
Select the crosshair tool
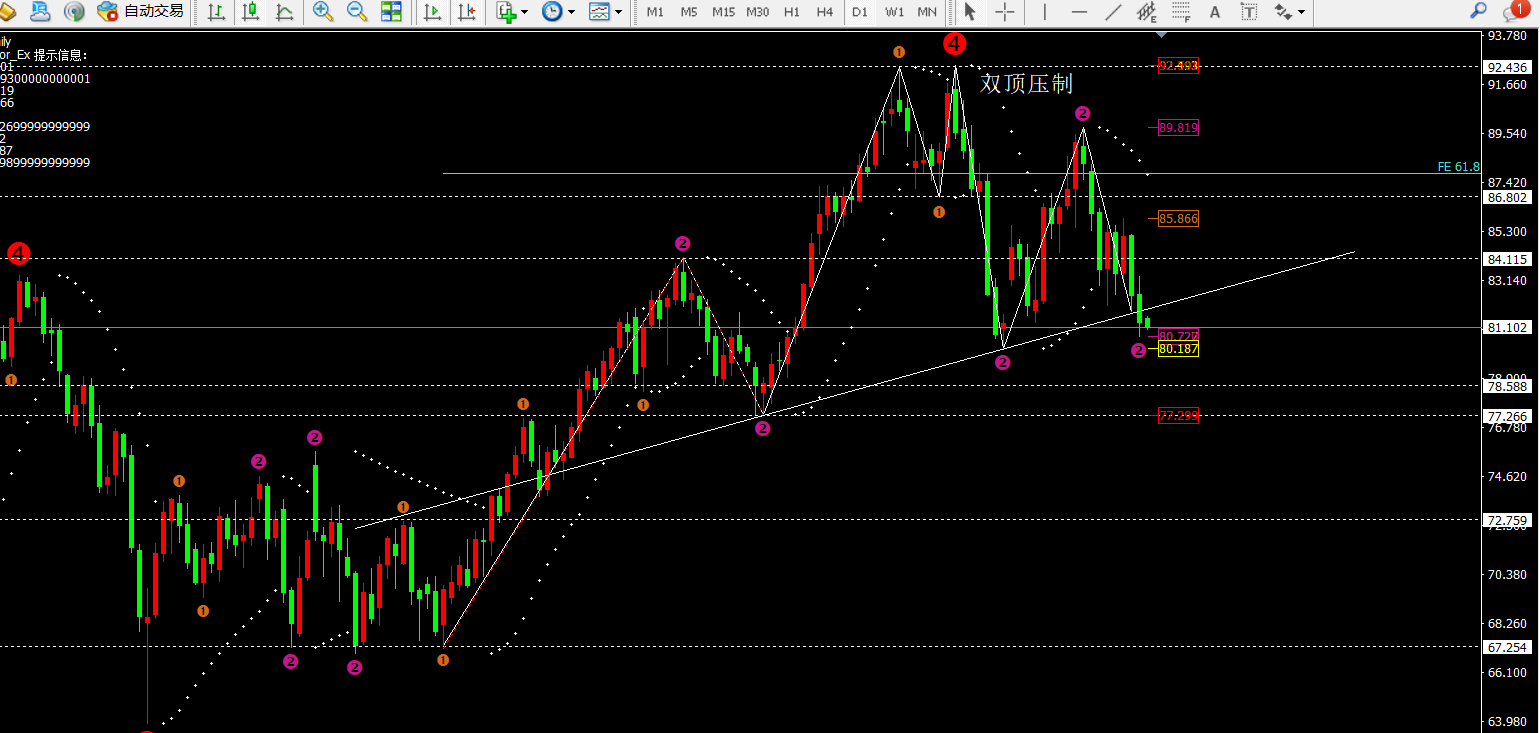coord(1005,12)
